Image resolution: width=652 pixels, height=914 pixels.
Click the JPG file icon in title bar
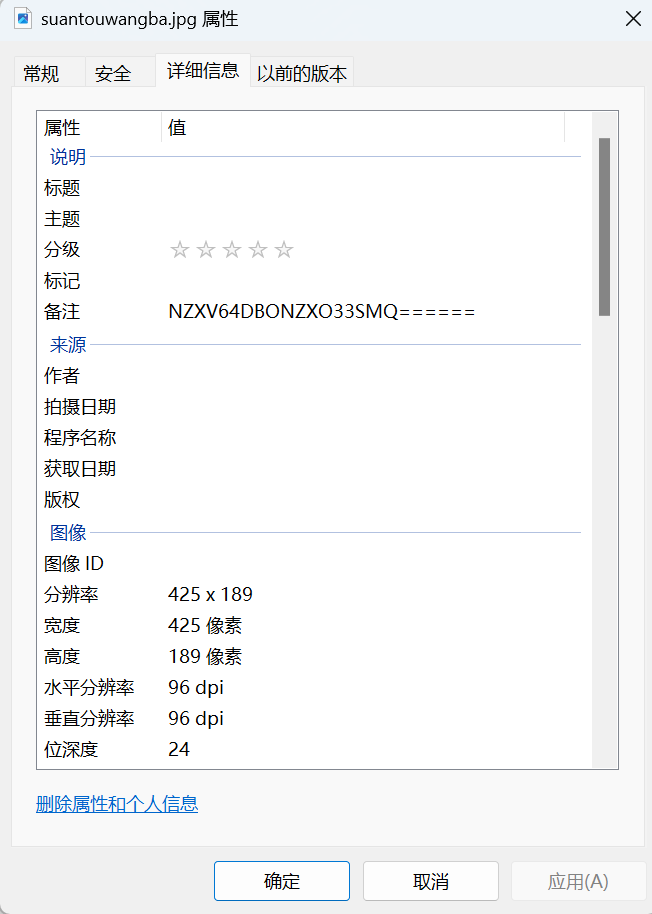(x=23, y=19)
